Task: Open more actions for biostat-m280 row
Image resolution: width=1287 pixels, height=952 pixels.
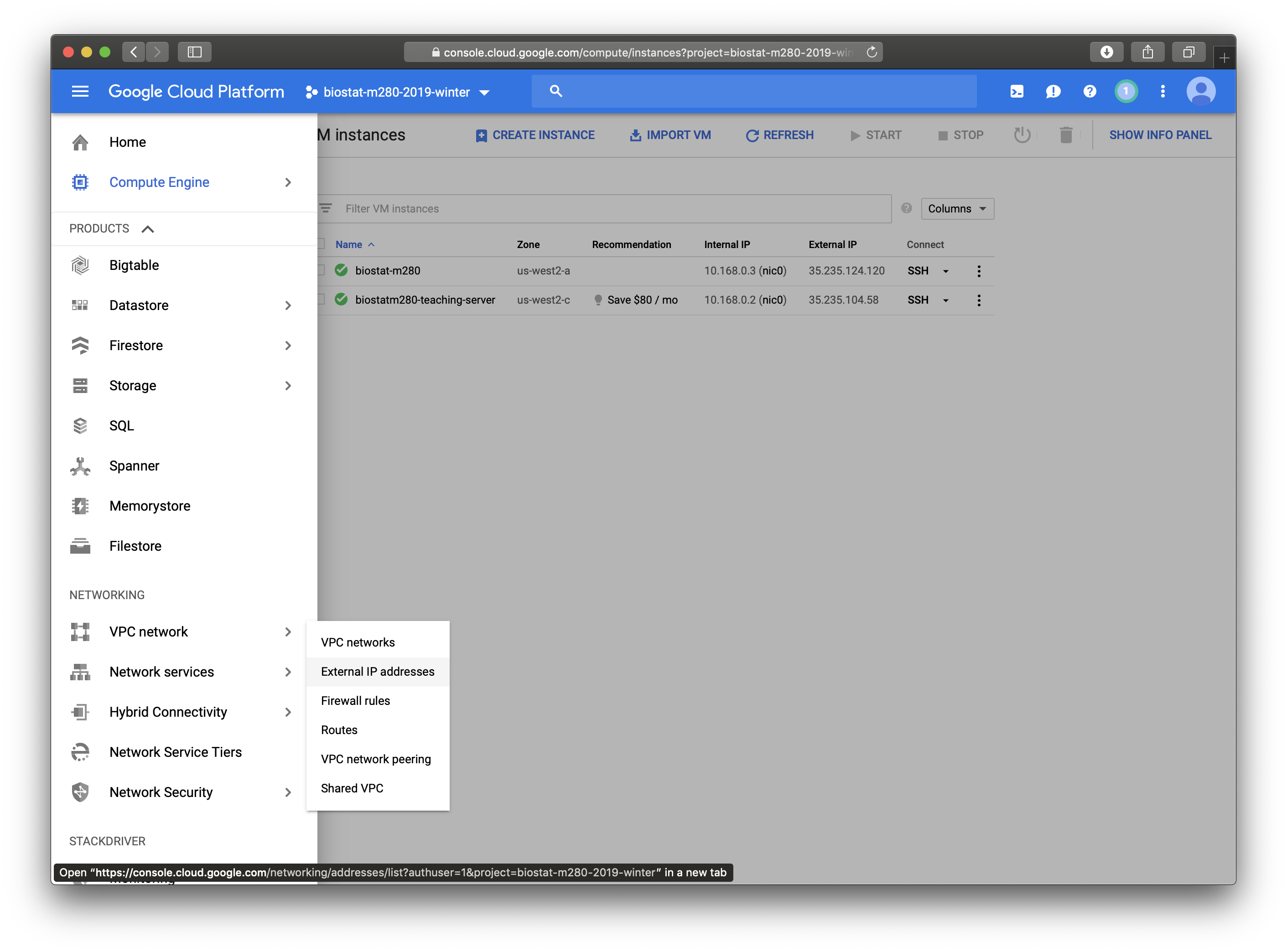Action: click(x=979, y=271)
